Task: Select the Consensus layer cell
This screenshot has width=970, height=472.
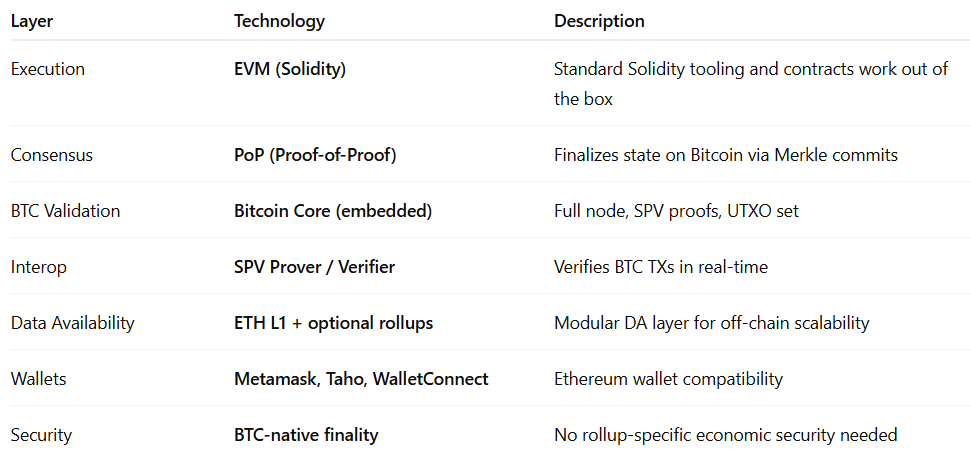Action: pos(52,155)
